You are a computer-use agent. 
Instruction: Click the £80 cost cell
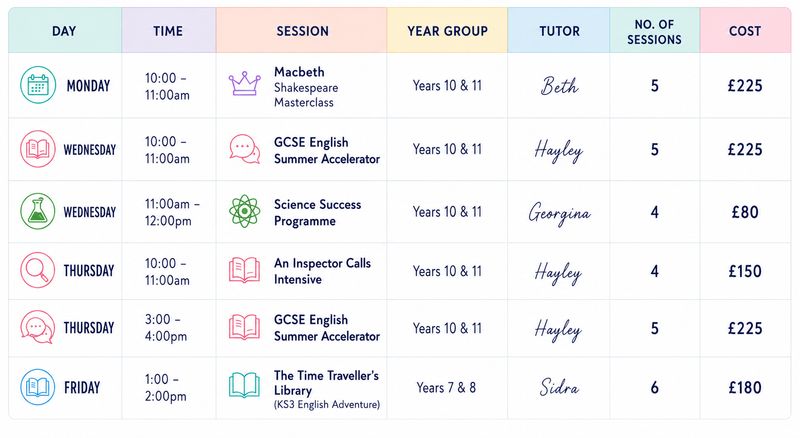(745, 212)
